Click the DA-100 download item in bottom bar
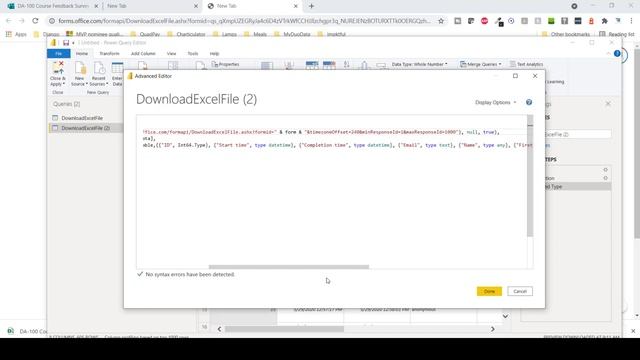Image resolution: width=640 pixels, height=360 pixels. click(x=28, y=331)
